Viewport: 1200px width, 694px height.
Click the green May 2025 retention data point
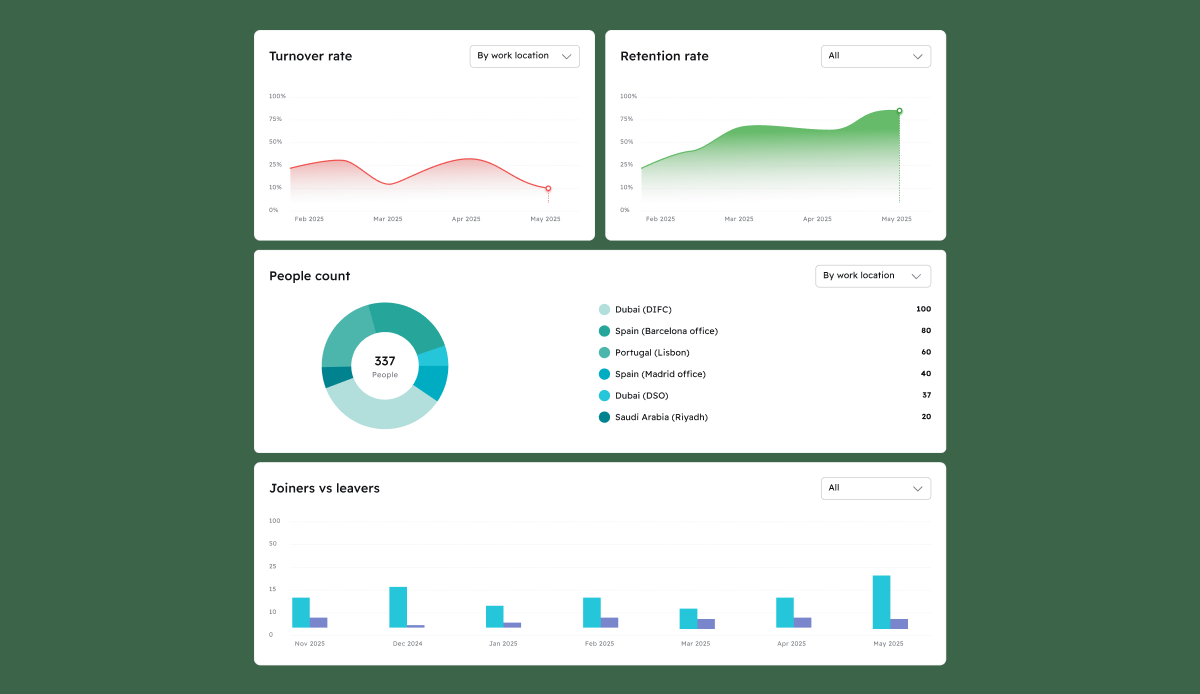coord(899,111)
